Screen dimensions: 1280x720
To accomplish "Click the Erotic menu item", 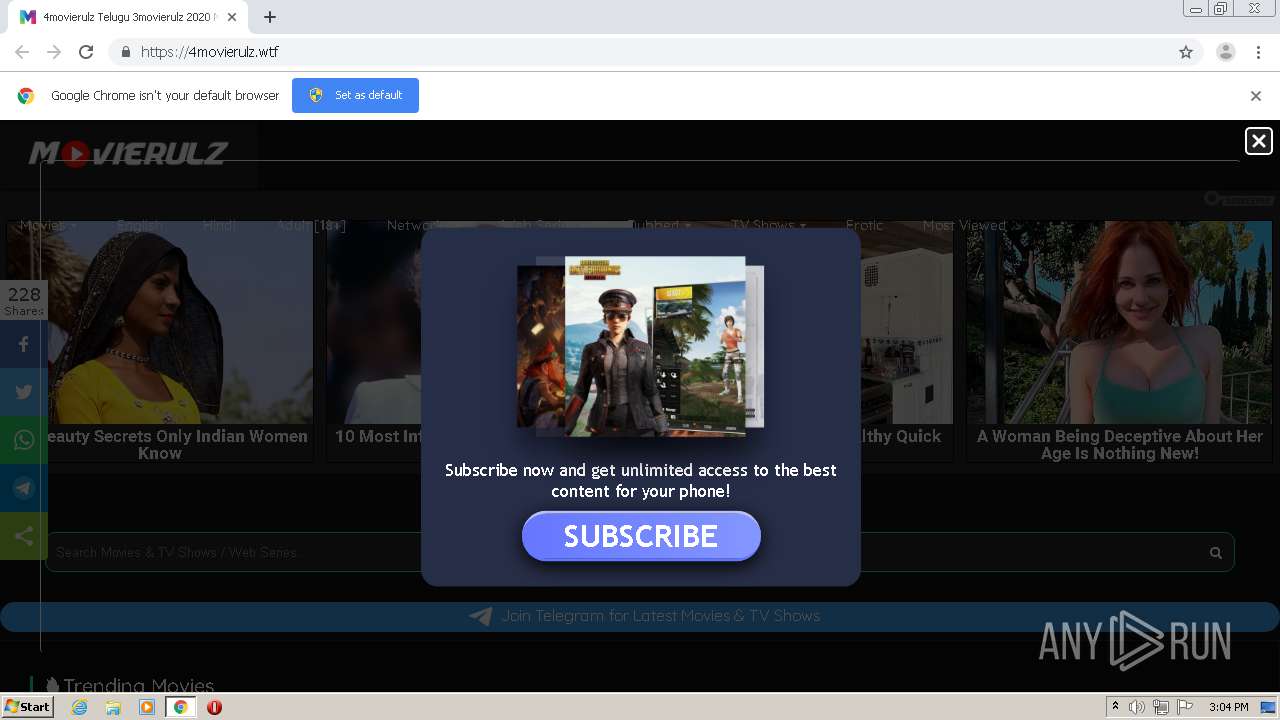I will click(x=864, y=225).
